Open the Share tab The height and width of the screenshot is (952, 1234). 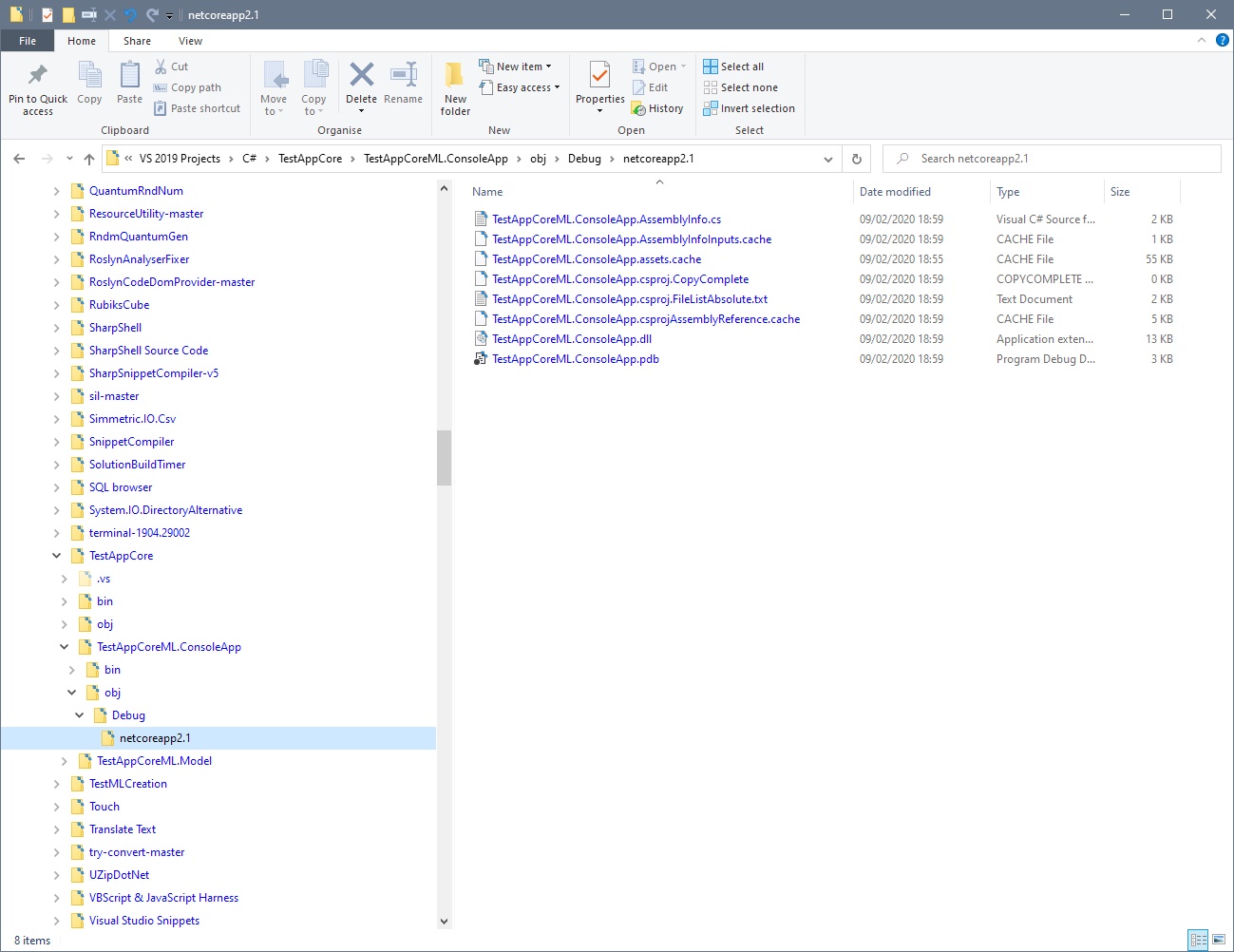click(137, 41)
